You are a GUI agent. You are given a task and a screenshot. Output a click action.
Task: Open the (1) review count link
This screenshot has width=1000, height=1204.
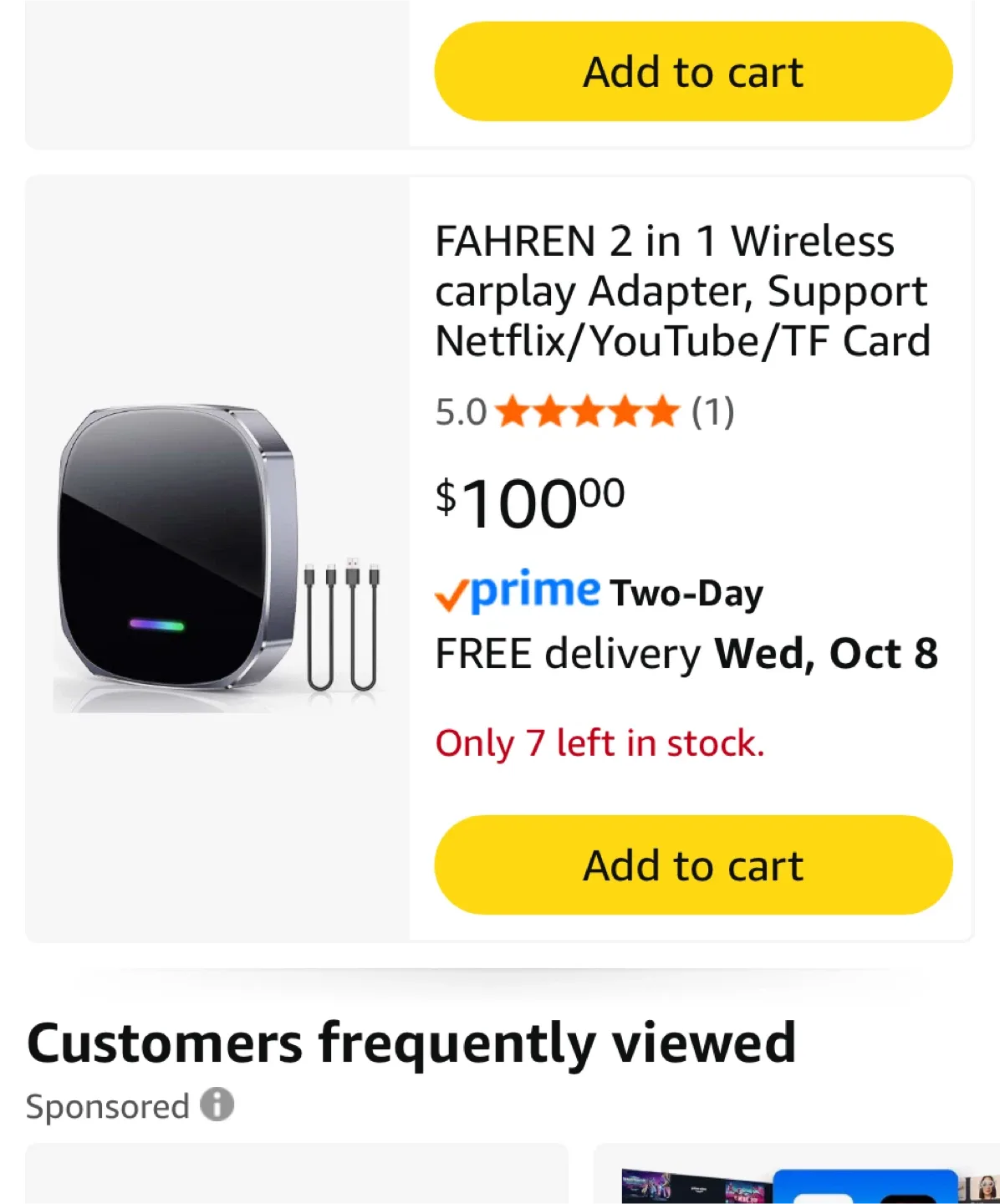712,411
